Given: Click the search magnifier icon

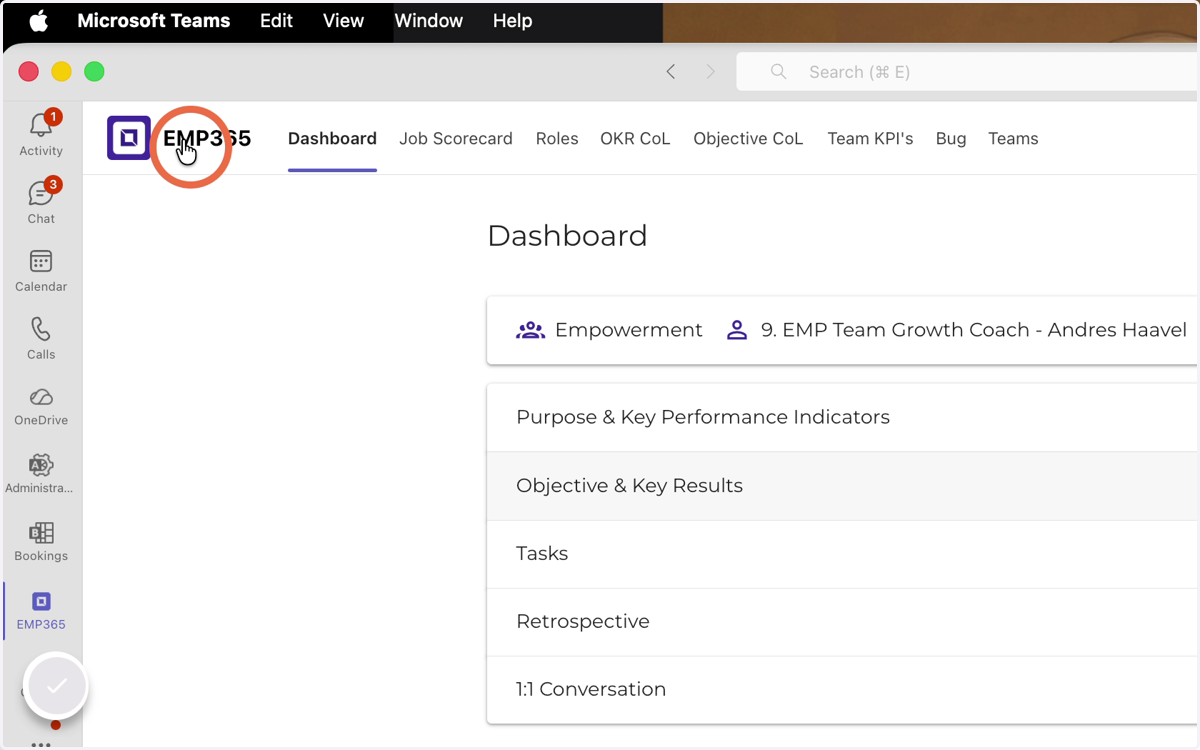Looking at the screenshot, I should coord(778,72).
